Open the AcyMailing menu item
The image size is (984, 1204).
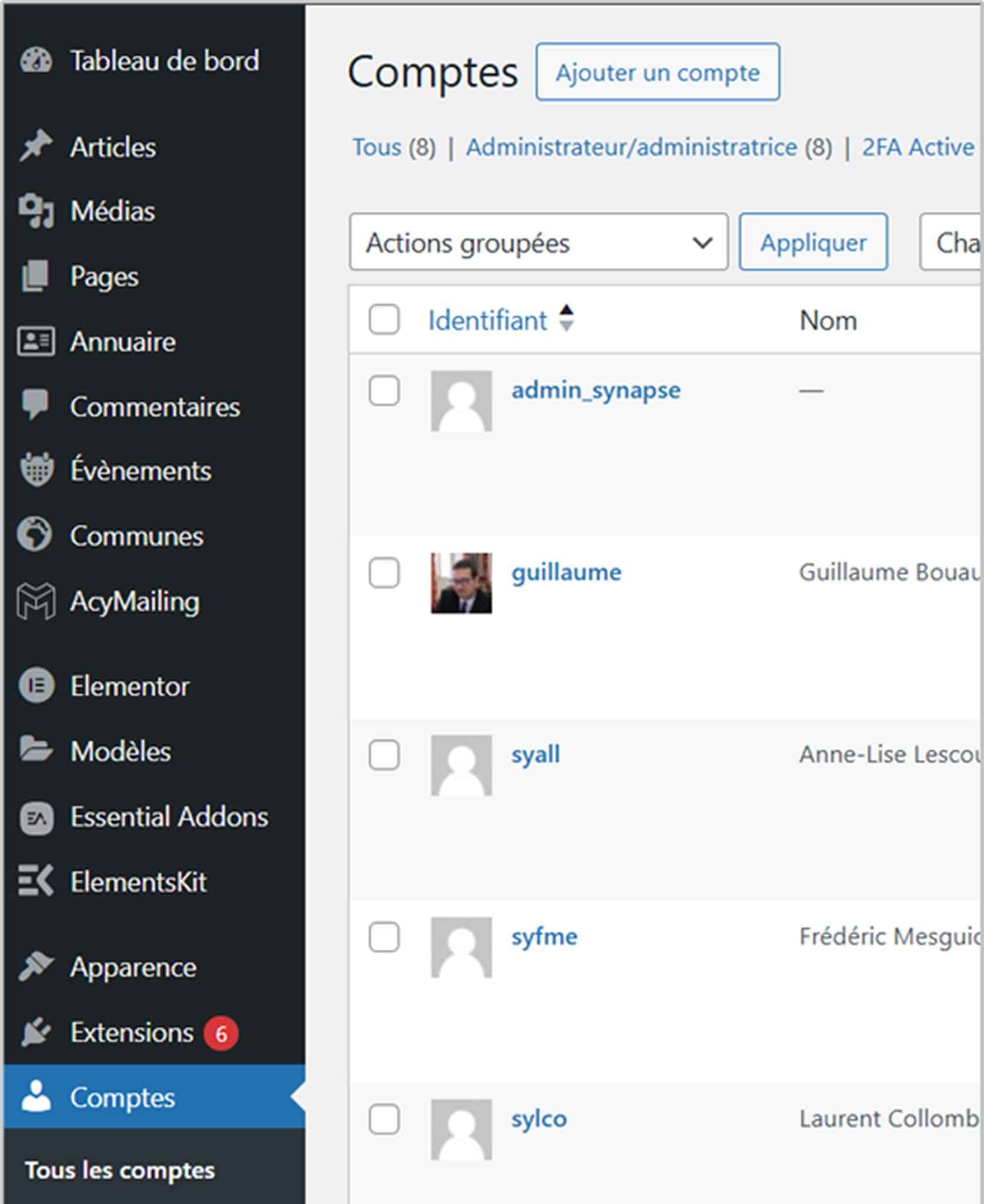[154, 601]
